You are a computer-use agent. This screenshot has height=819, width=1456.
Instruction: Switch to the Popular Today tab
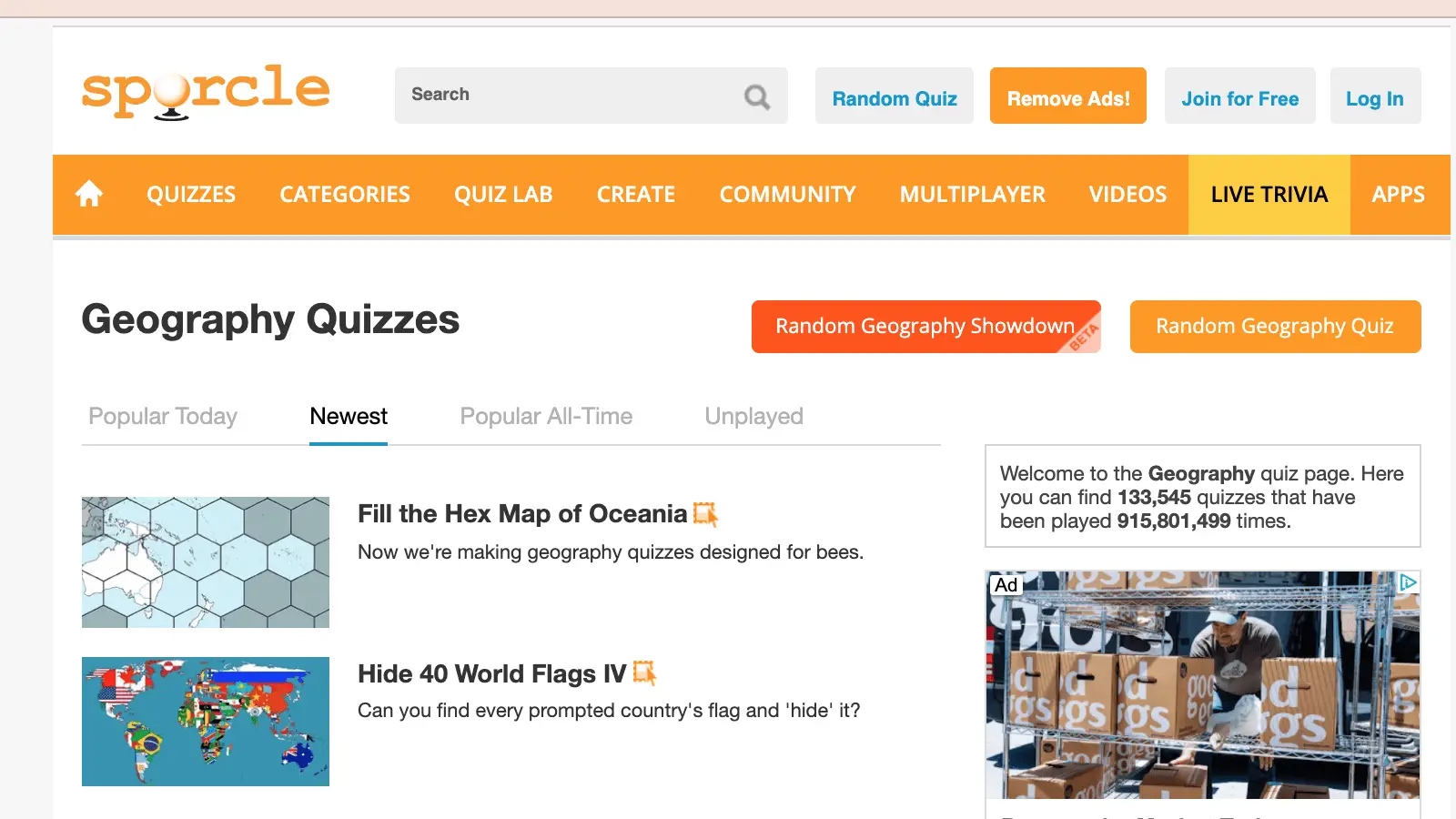163,417
